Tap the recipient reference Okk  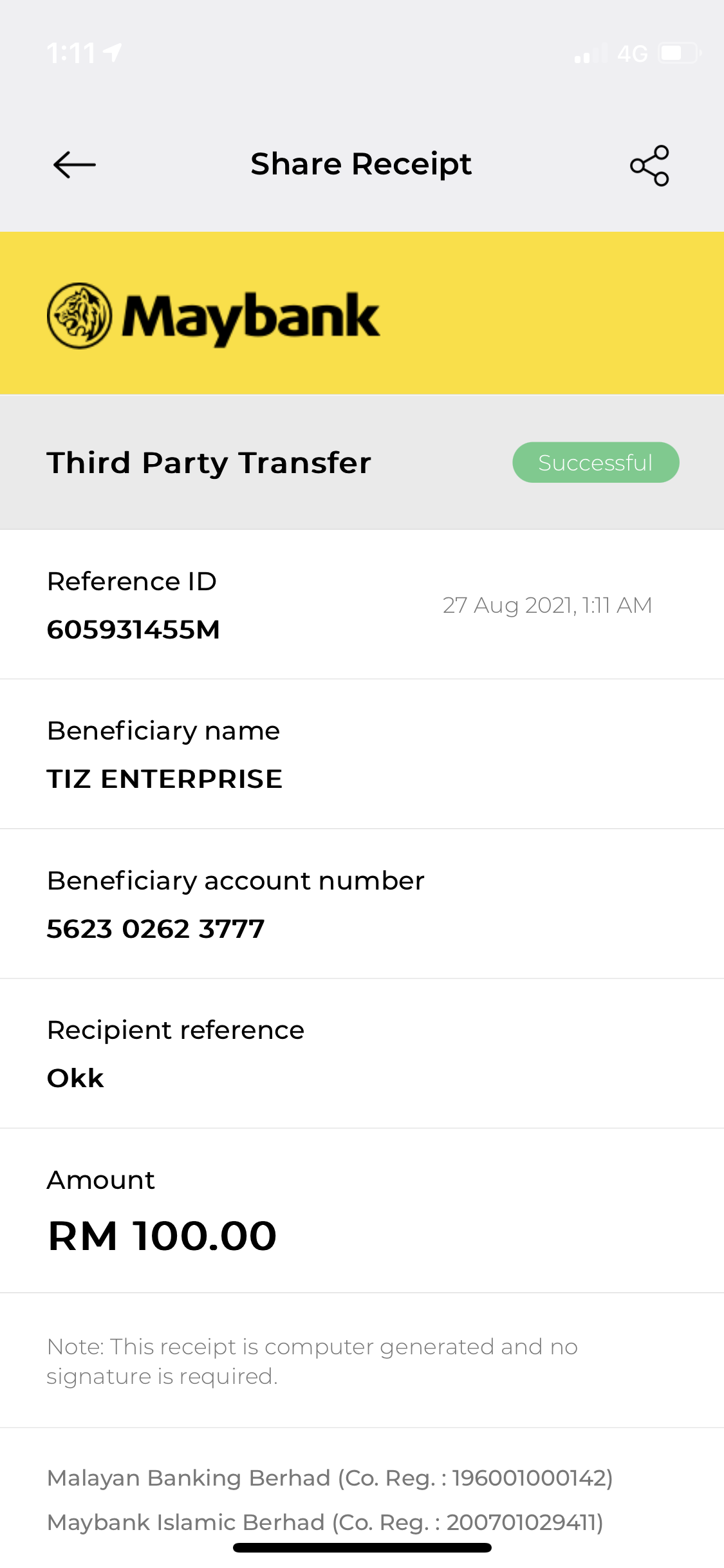pos(75,1078)
